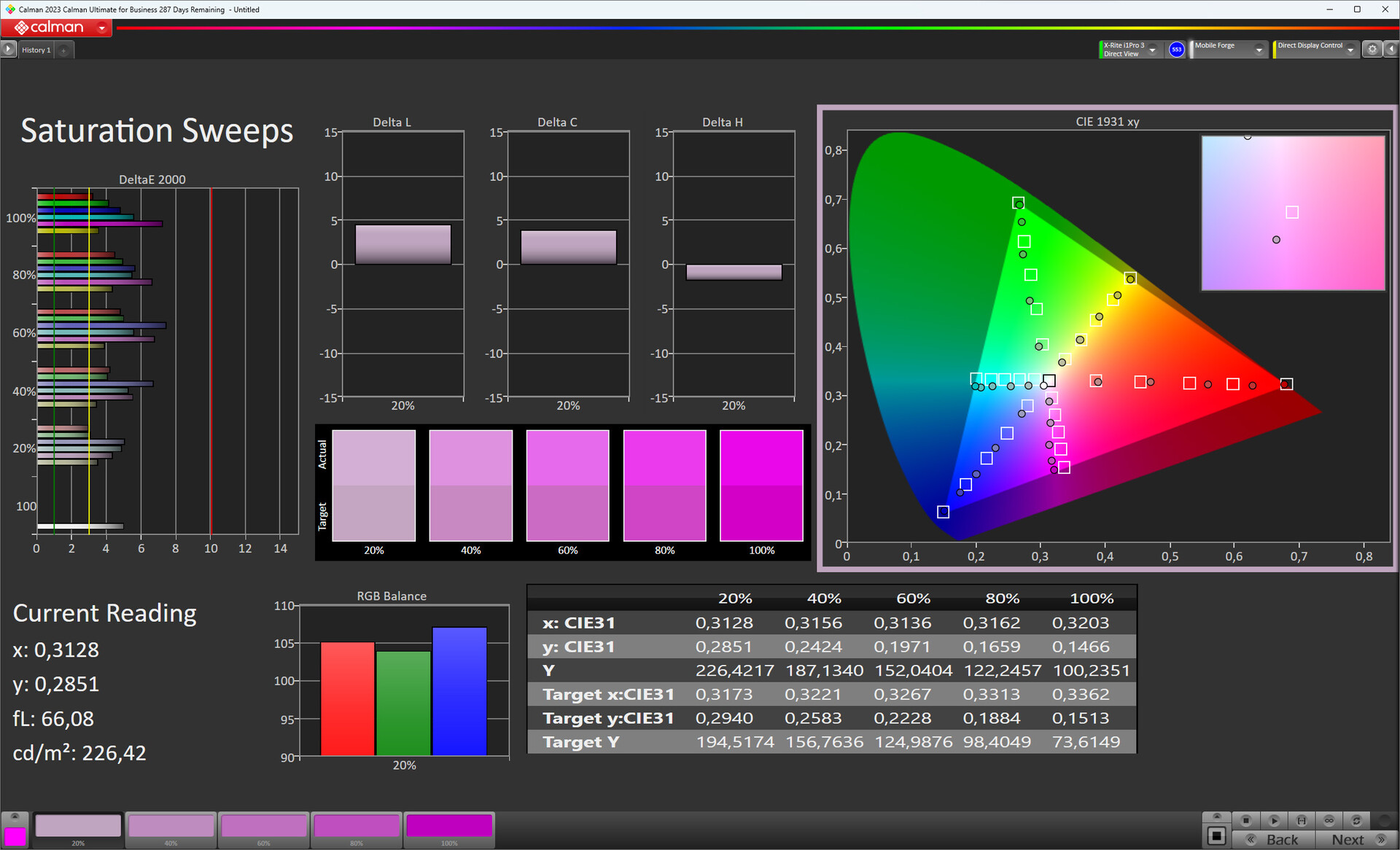Image resolution: width=1400 pixels, height=850 pixels.
Task: Click the DeltaE 2000 chart title
Action: coord(152,179)
